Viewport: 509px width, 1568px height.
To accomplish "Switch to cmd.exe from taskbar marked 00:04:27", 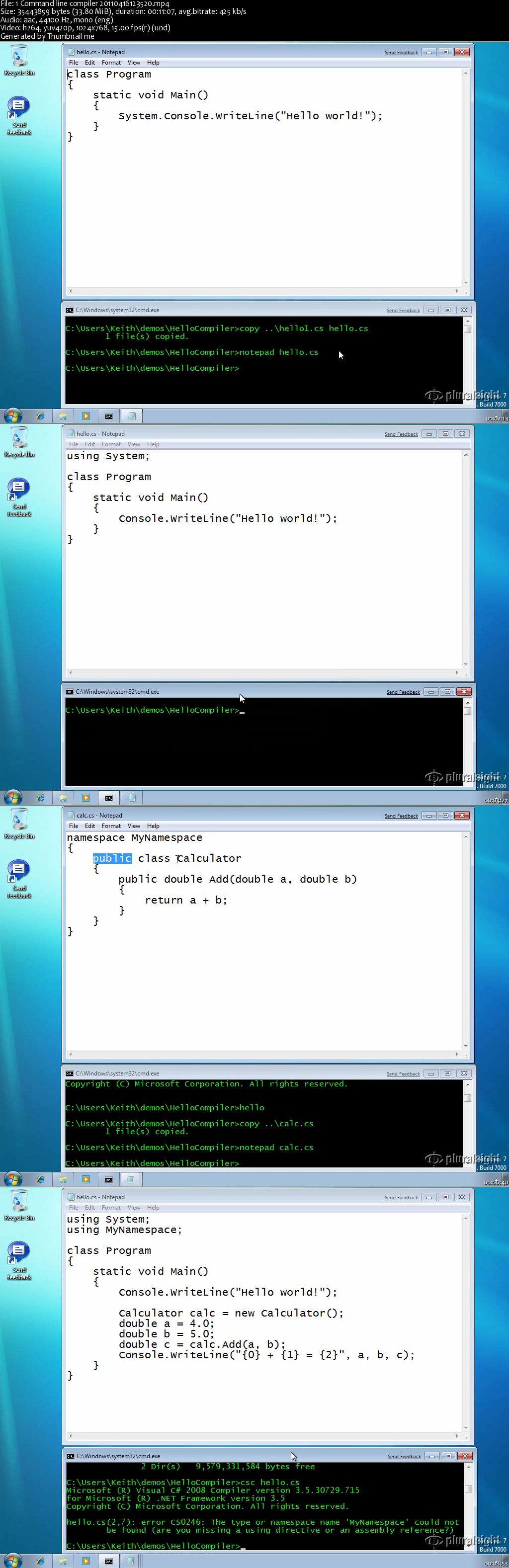I will (109, 798).
